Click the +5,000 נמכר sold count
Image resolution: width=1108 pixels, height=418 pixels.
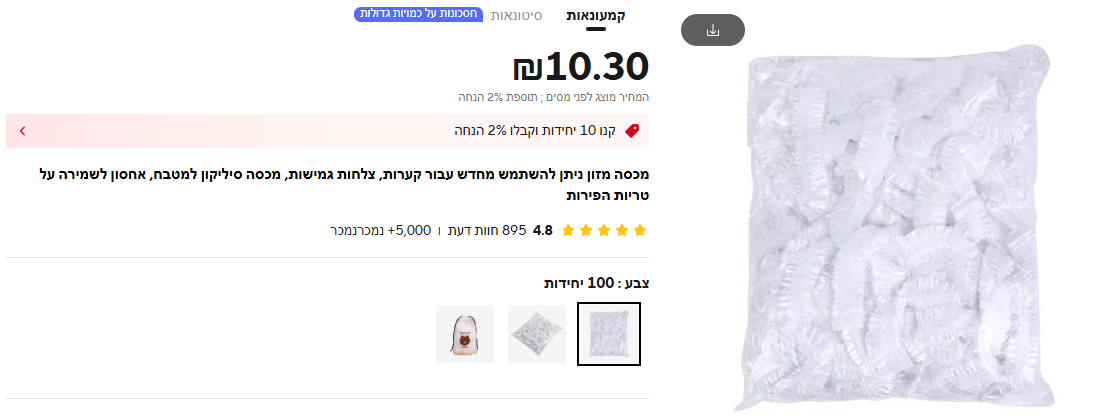coord(380,230)
